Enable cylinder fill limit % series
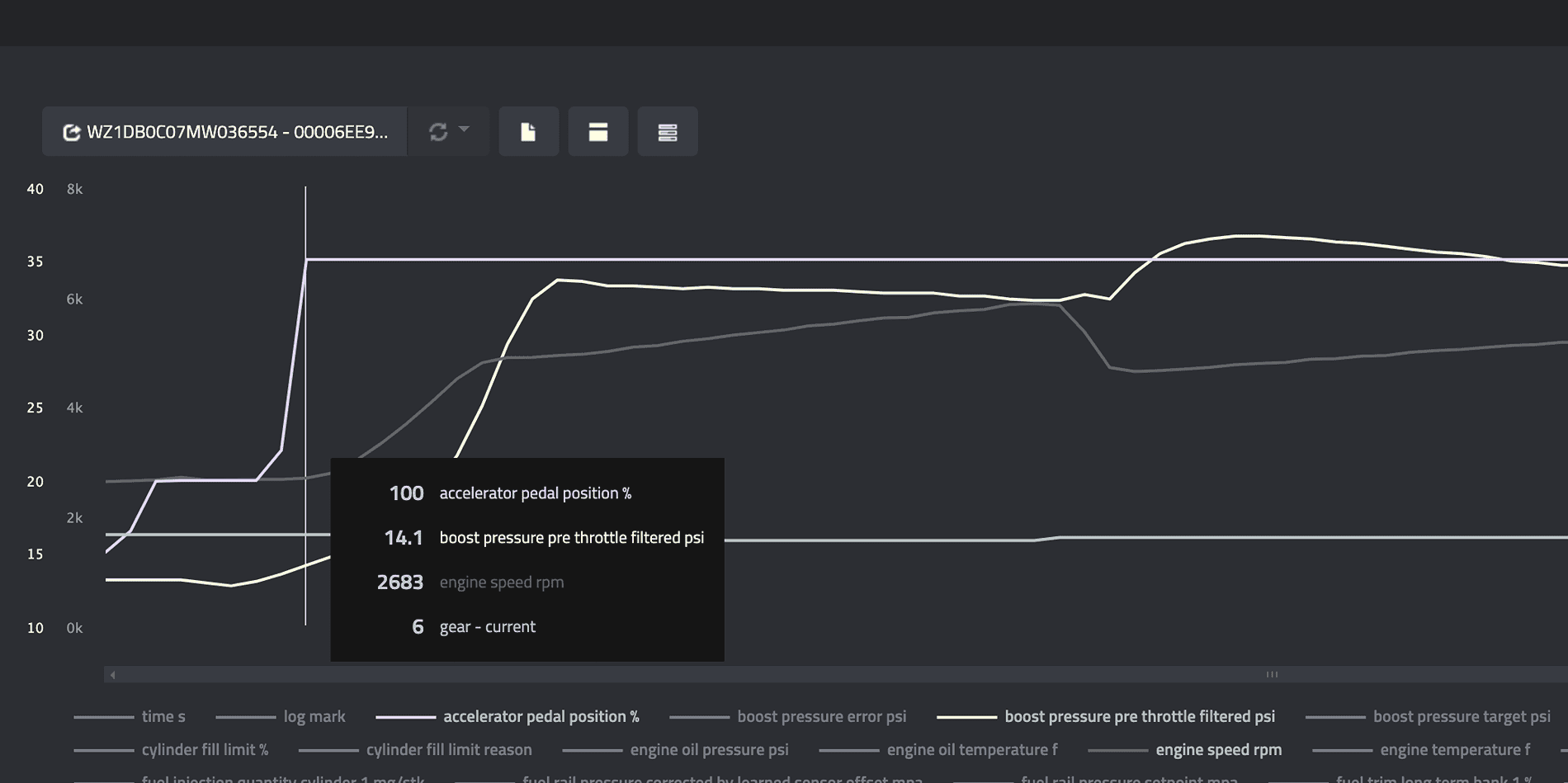Image resolution: width=1568 pixels, height=783 pixels. (x=171, y=749)
